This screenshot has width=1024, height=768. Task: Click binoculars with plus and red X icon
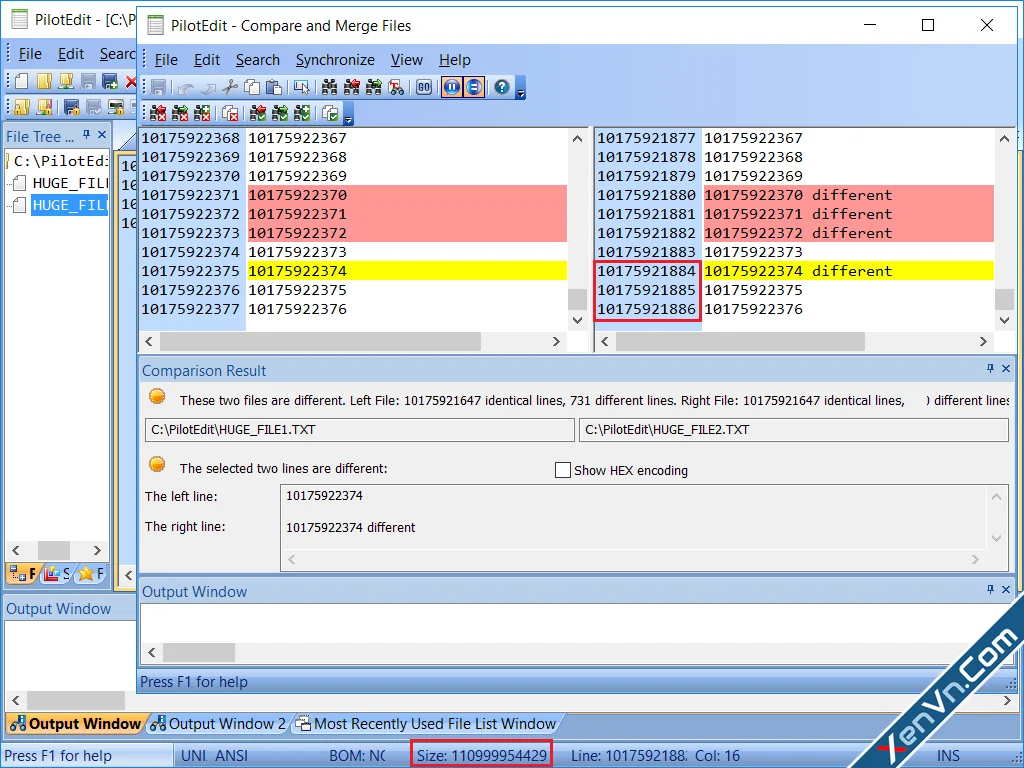tap(202, 113)
